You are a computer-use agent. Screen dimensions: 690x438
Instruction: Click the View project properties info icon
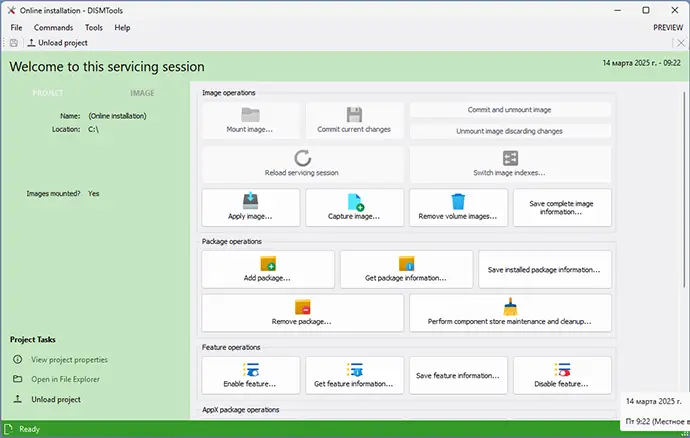18,359
